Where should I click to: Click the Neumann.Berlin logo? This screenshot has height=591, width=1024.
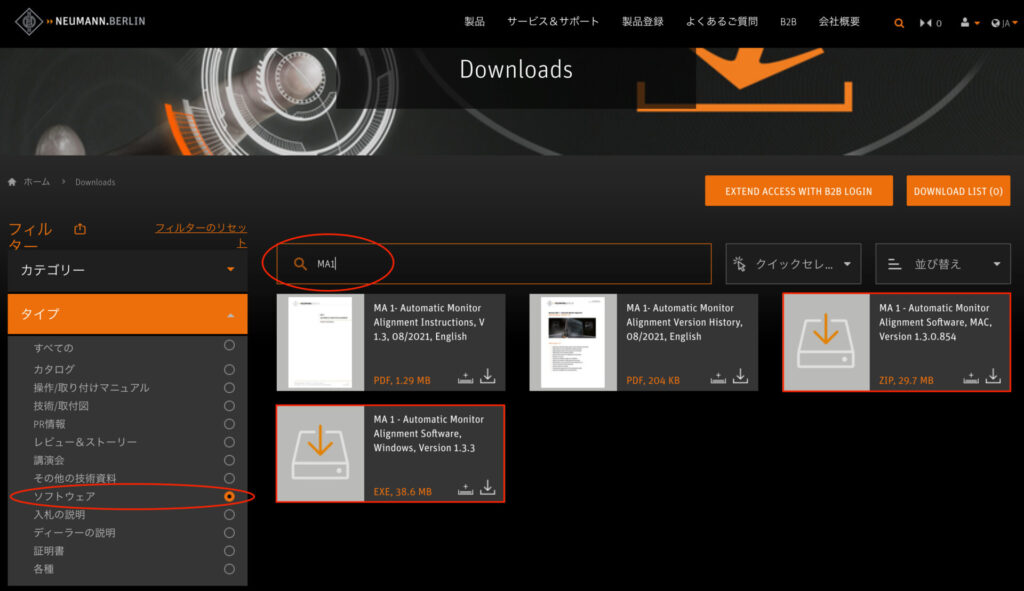click(80, 22)
